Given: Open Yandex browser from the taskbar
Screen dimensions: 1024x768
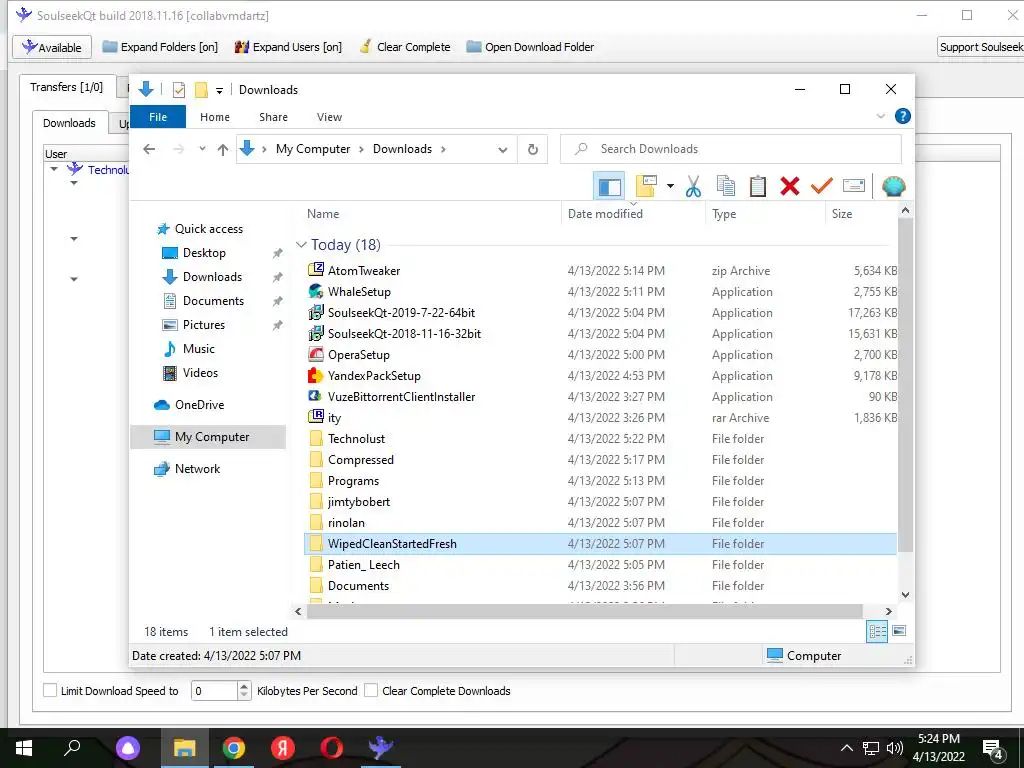Looking at the screenshot, I should (283, 748).
